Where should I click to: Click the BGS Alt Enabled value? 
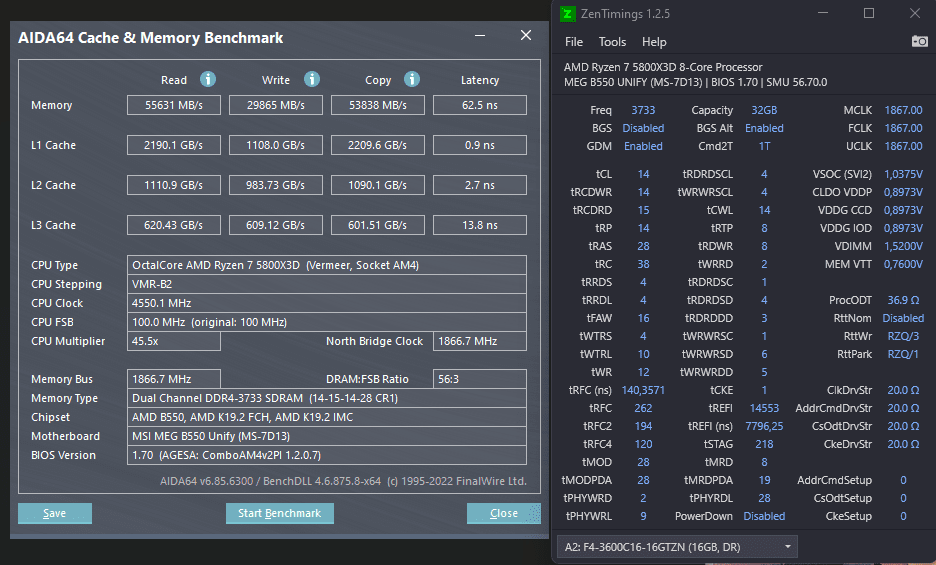[764, 128]
